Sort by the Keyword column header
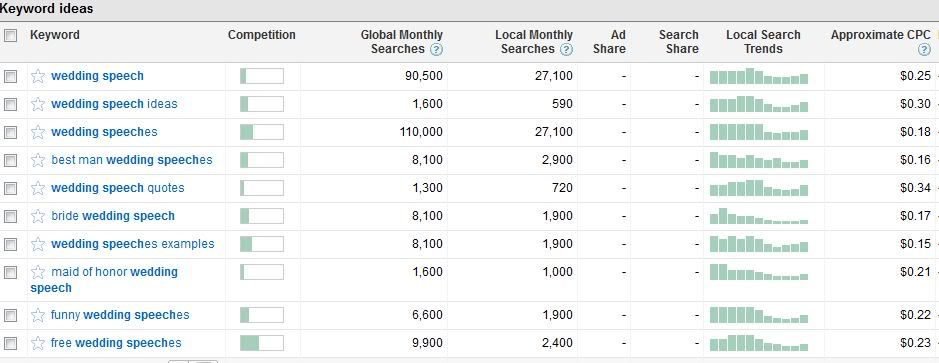 coord(54,35)
